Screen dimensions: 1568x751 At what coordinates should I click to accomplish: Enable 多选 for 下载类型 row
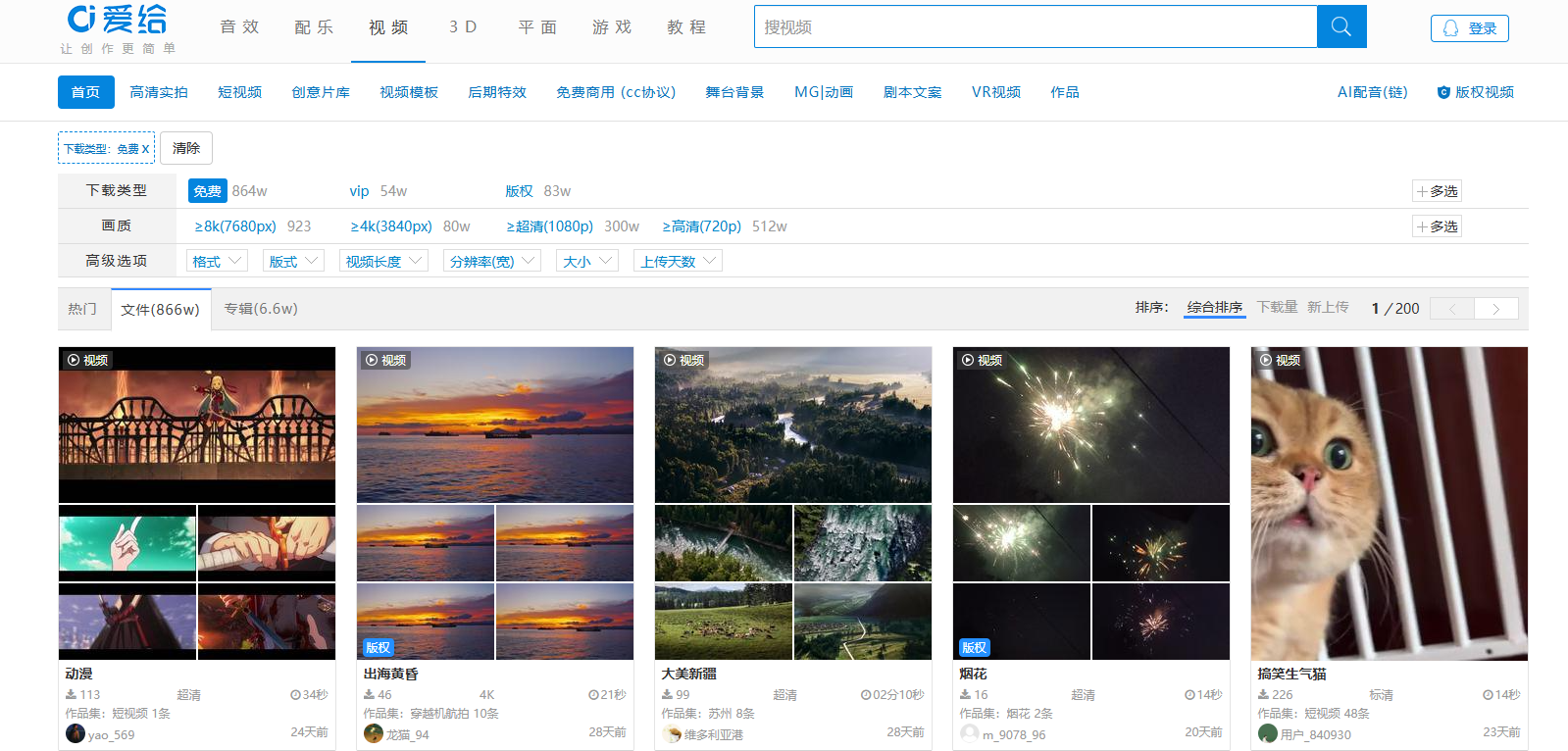click(1437, 191)
